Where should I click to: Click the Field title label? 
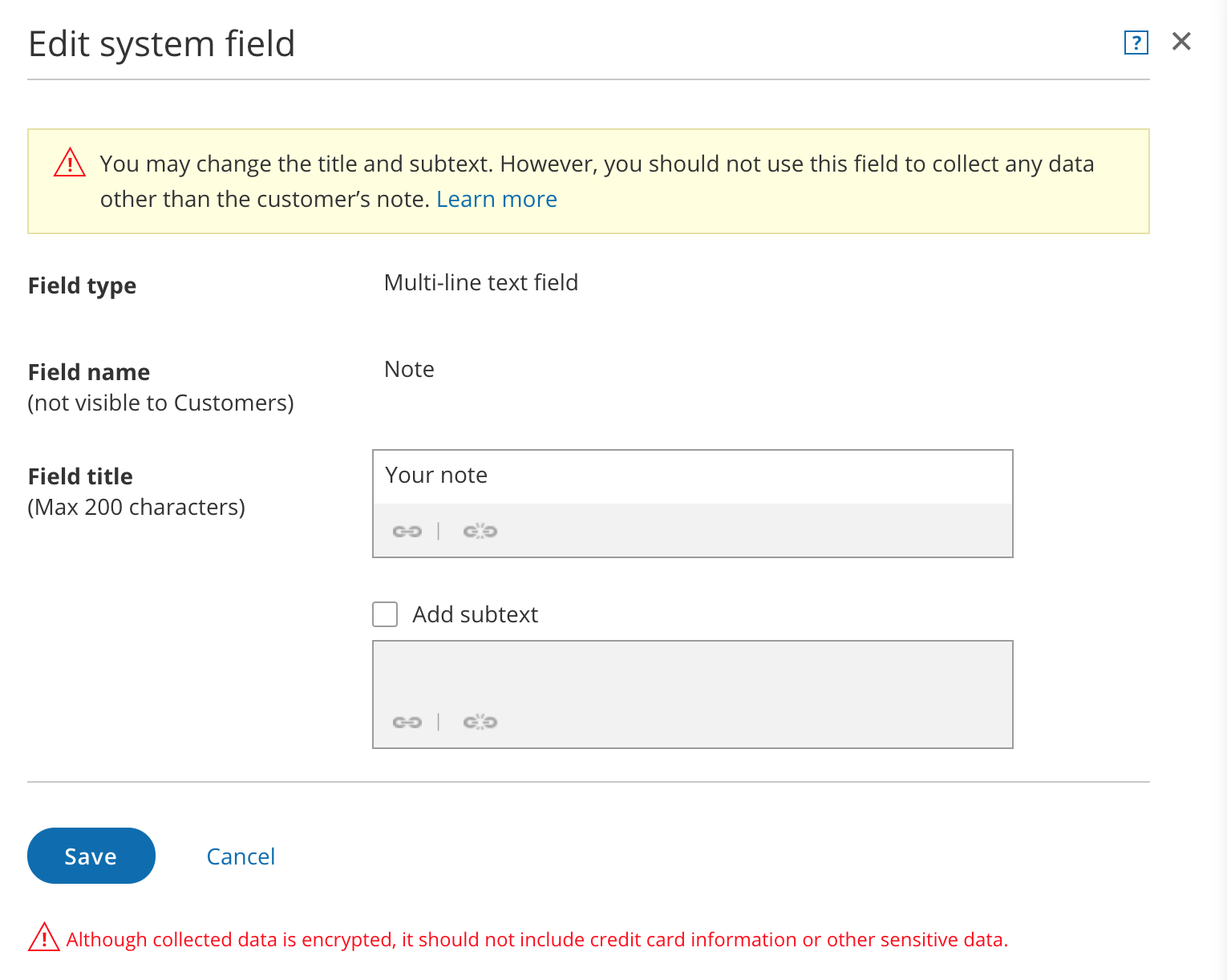point(80,476)
